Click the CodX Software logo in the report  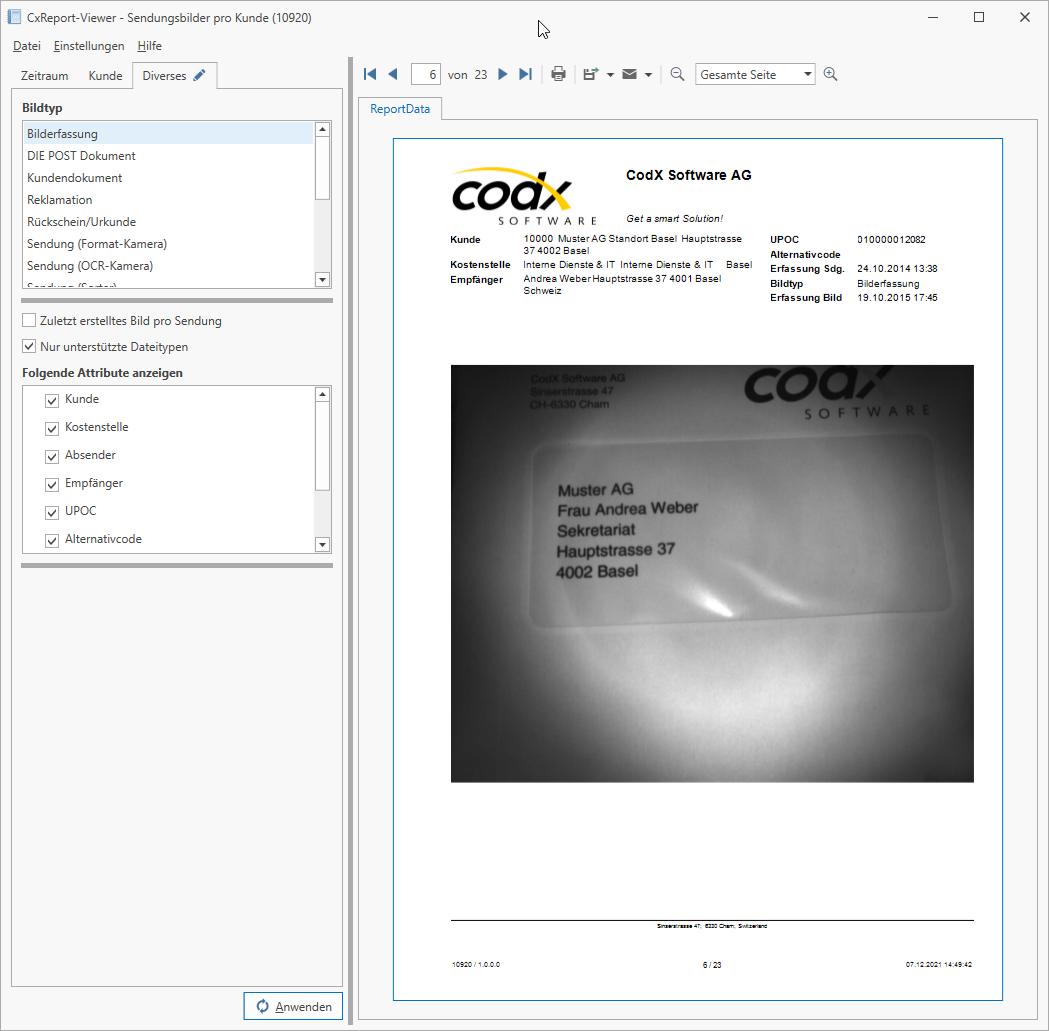[524, 196]
